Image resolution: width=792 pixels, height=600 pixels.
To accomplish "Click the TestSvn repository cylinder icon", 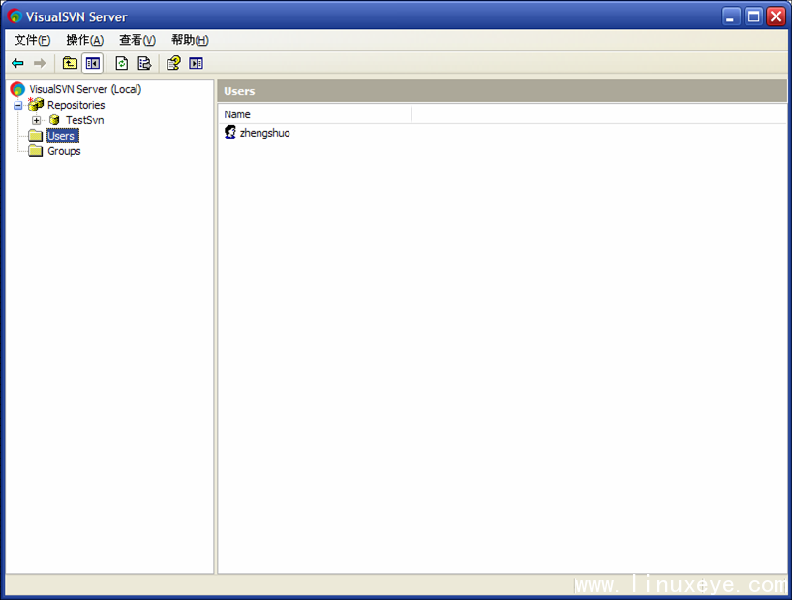I will point(54,120).
